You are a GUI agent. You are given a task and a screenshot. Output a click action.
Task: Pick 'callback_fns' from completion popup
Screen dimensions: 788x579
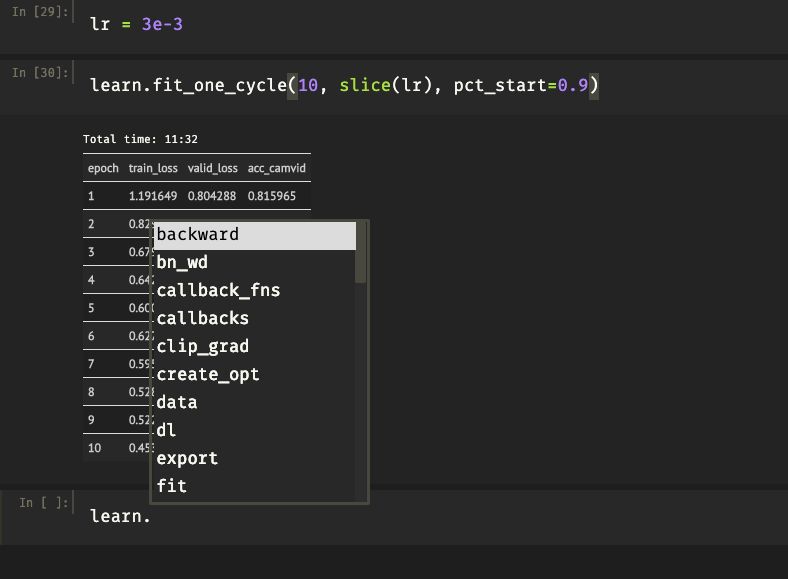coord(254,291)
